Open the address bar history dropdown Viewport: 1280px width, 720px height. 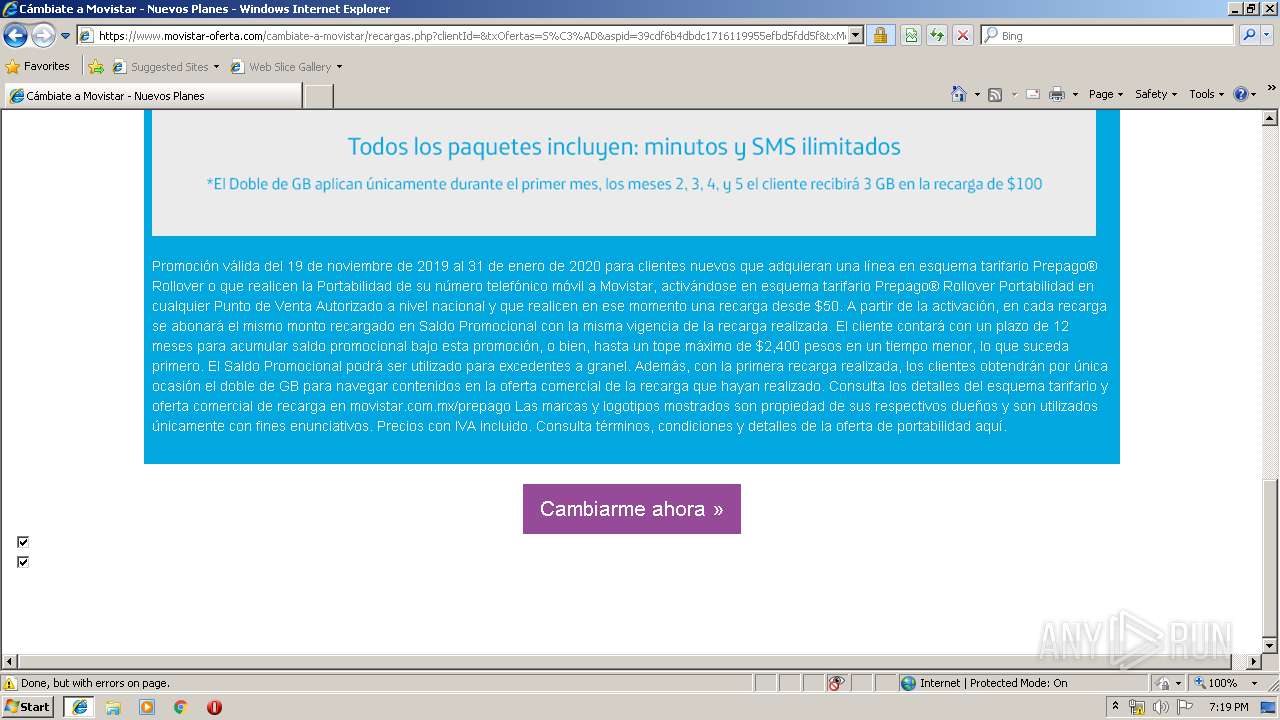click(x=856, y=36)
